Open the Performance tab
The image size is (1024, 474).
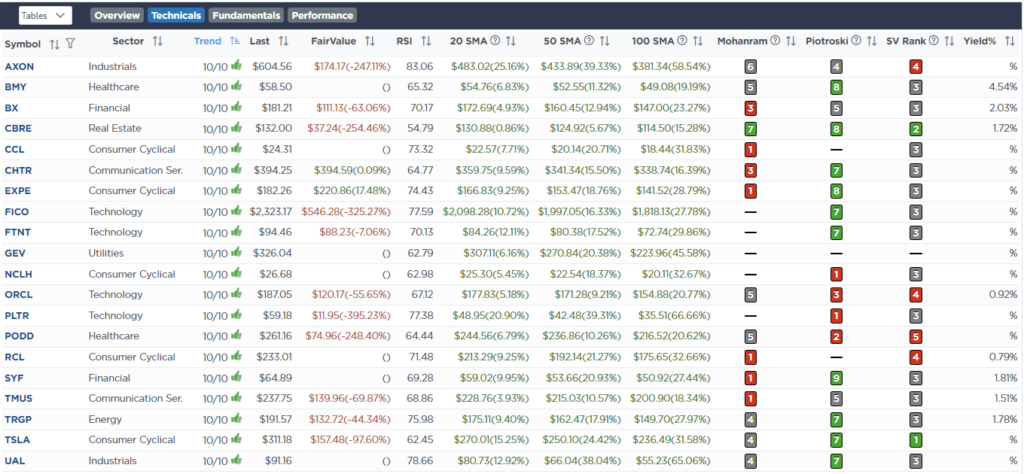(322, 16)
